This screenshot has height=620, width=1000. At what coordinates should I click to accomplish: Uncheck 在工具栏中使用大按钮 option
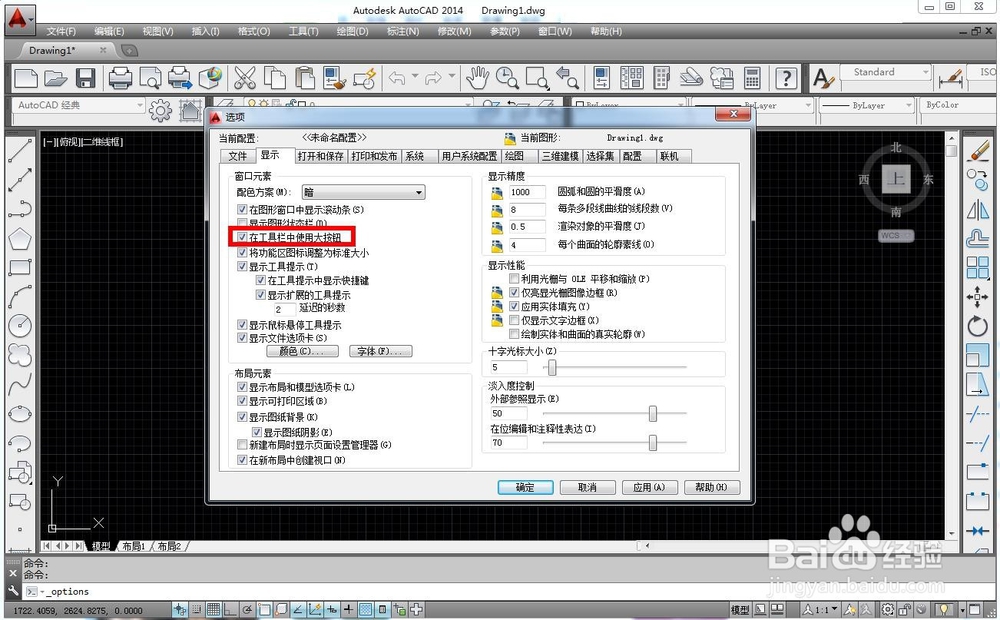pos(242,237)
